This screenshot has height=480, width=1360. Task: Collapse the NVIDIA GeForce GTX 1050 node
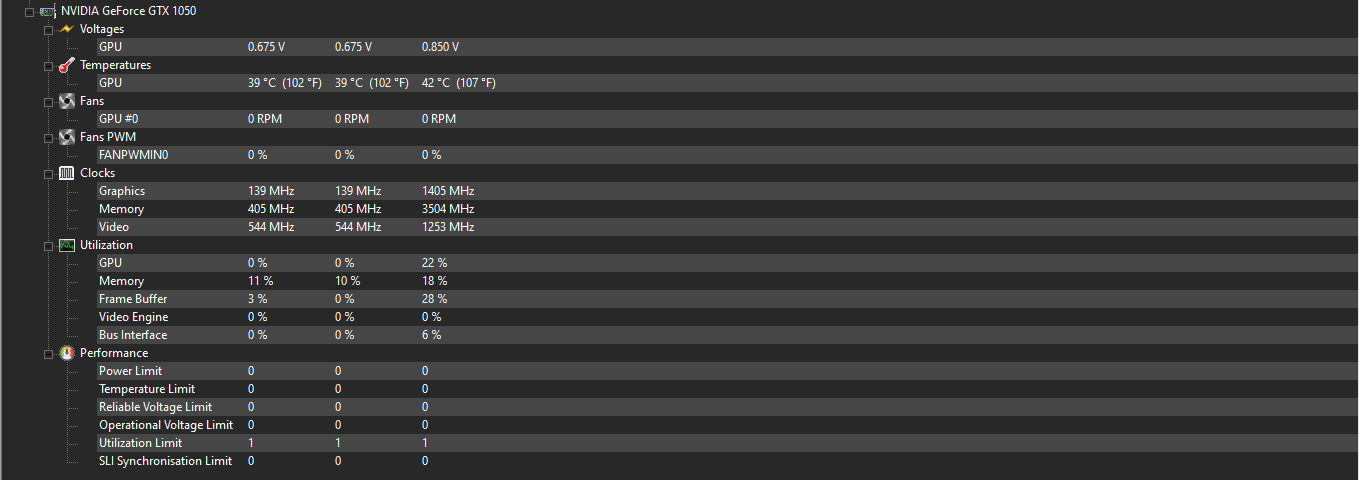pyautogui.click(x=29, y=12)
